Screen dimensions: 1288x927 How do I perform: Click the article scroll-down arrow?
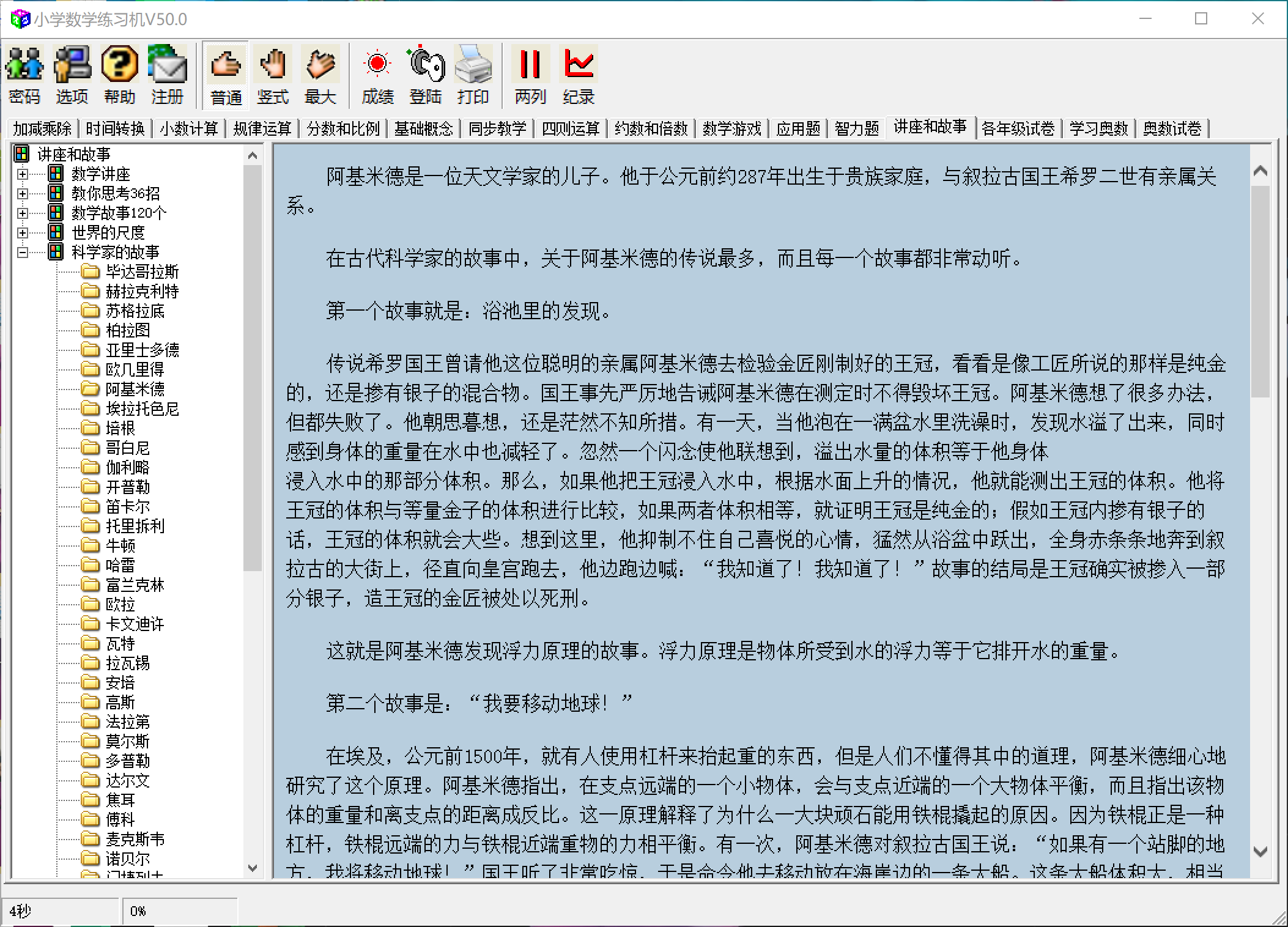tap(1260, 851)
